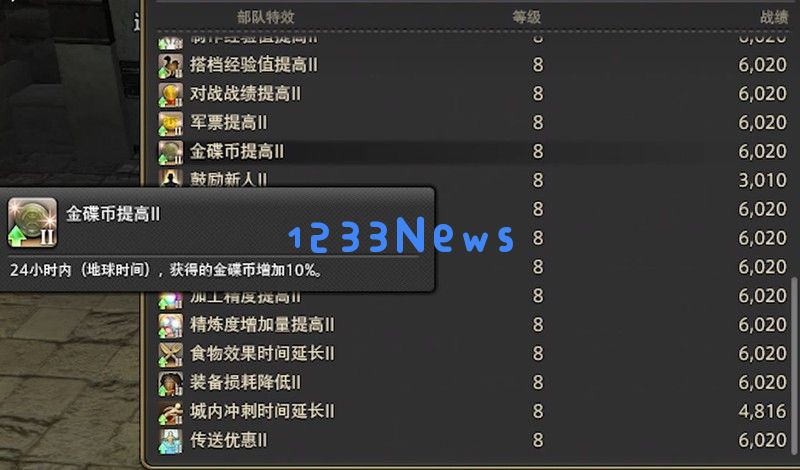Click the large tooltip 金碟币提高II icon
The height and width of the screenshot is (470, 800).
point(32,222)
